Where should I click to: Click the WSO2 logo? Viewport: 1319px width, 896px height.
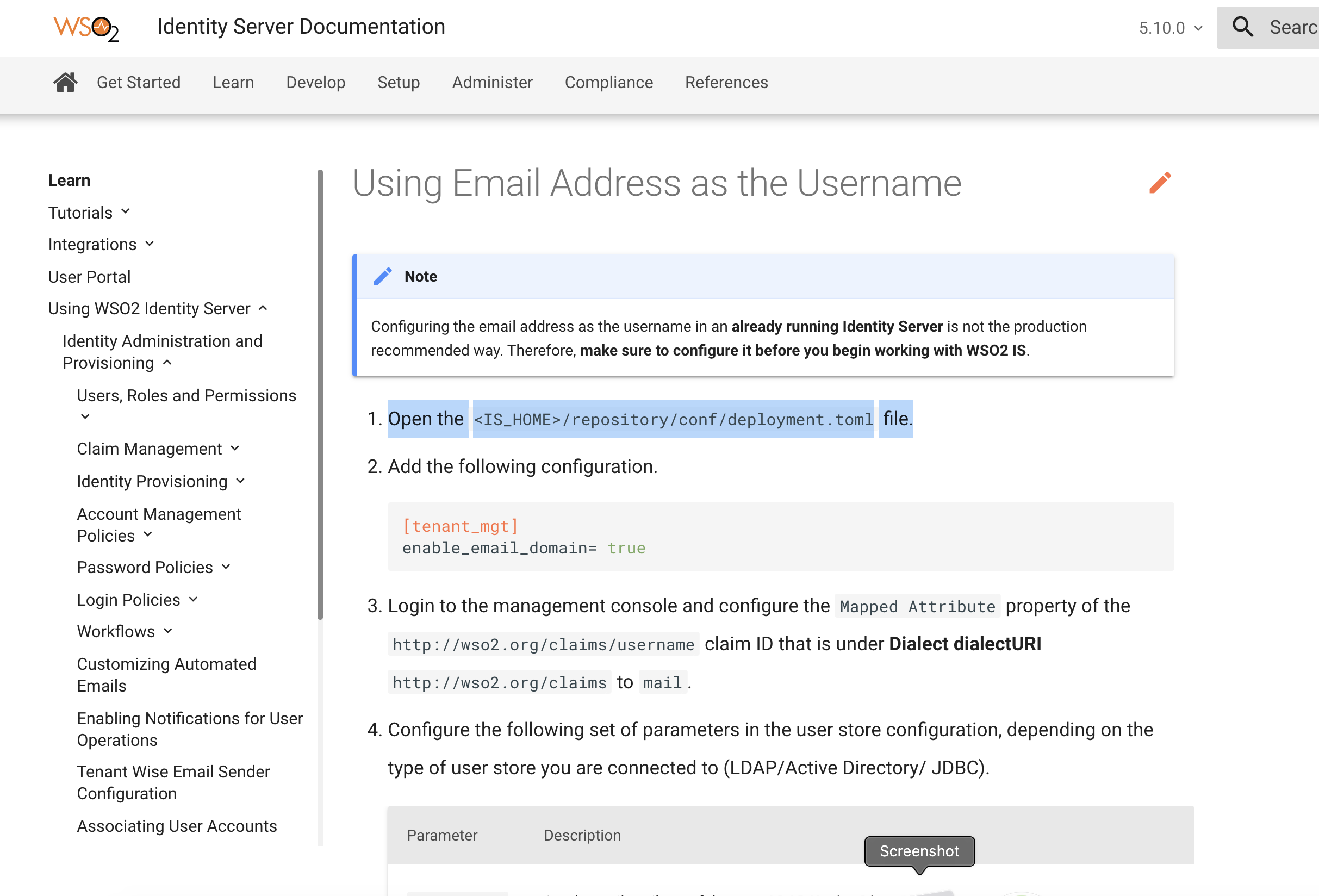(86, 28)
